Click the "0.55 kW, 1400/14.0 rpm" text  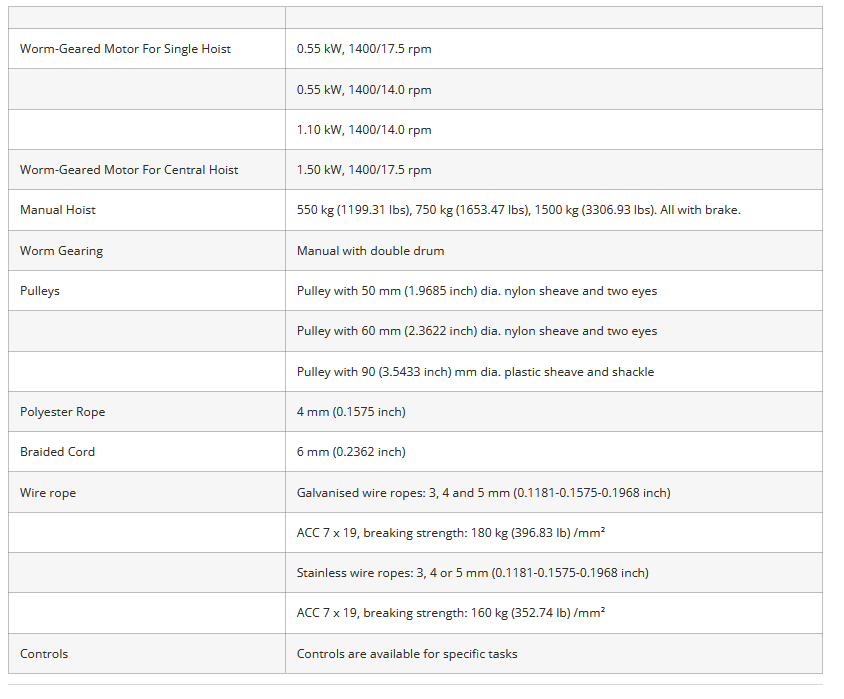(364, 90)
